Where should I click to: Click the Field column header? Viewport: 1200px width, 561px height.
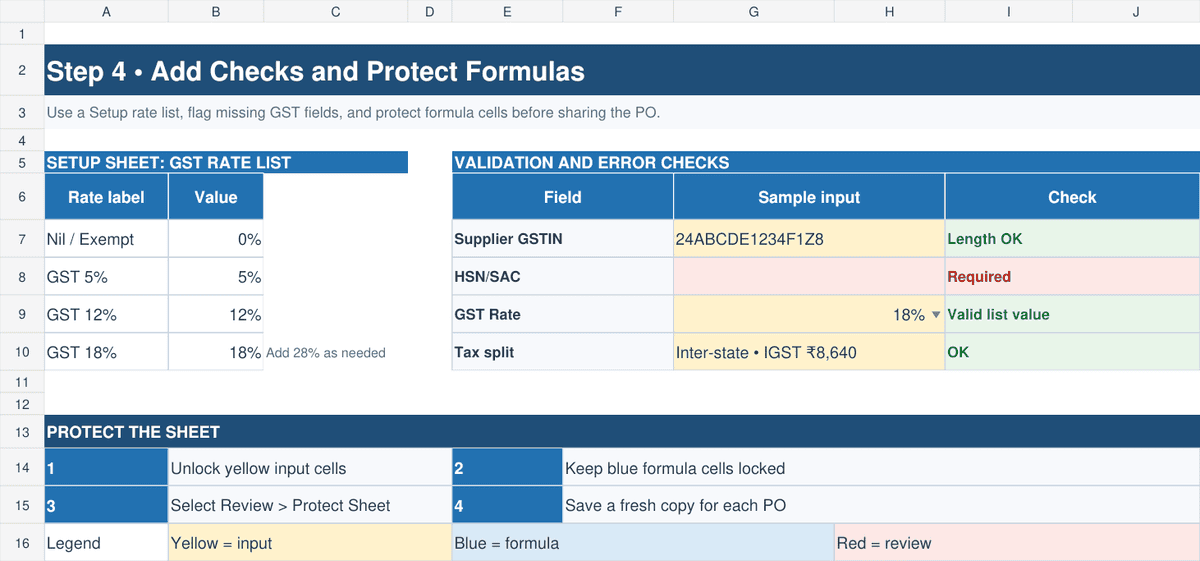tap(563, 197)
